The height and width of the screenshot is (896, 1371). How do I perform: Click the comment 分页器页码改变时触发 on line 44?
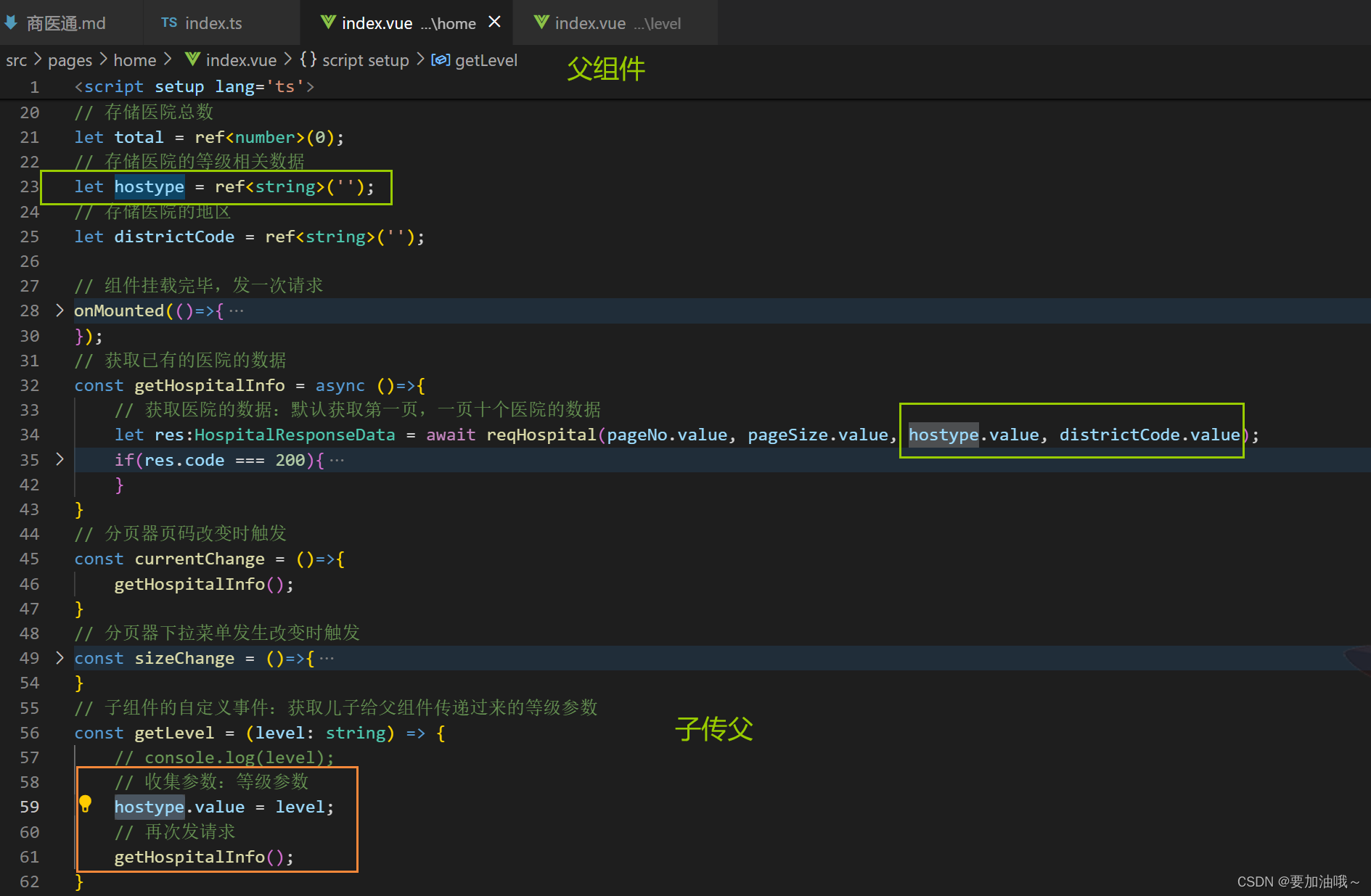point(180,533)
